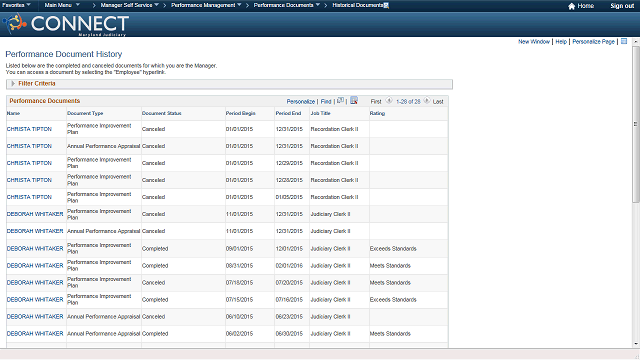The width and height of the screenshot is (640, 360).
Task: Click page scrollbar up arrow
Action: click(636, 42)
